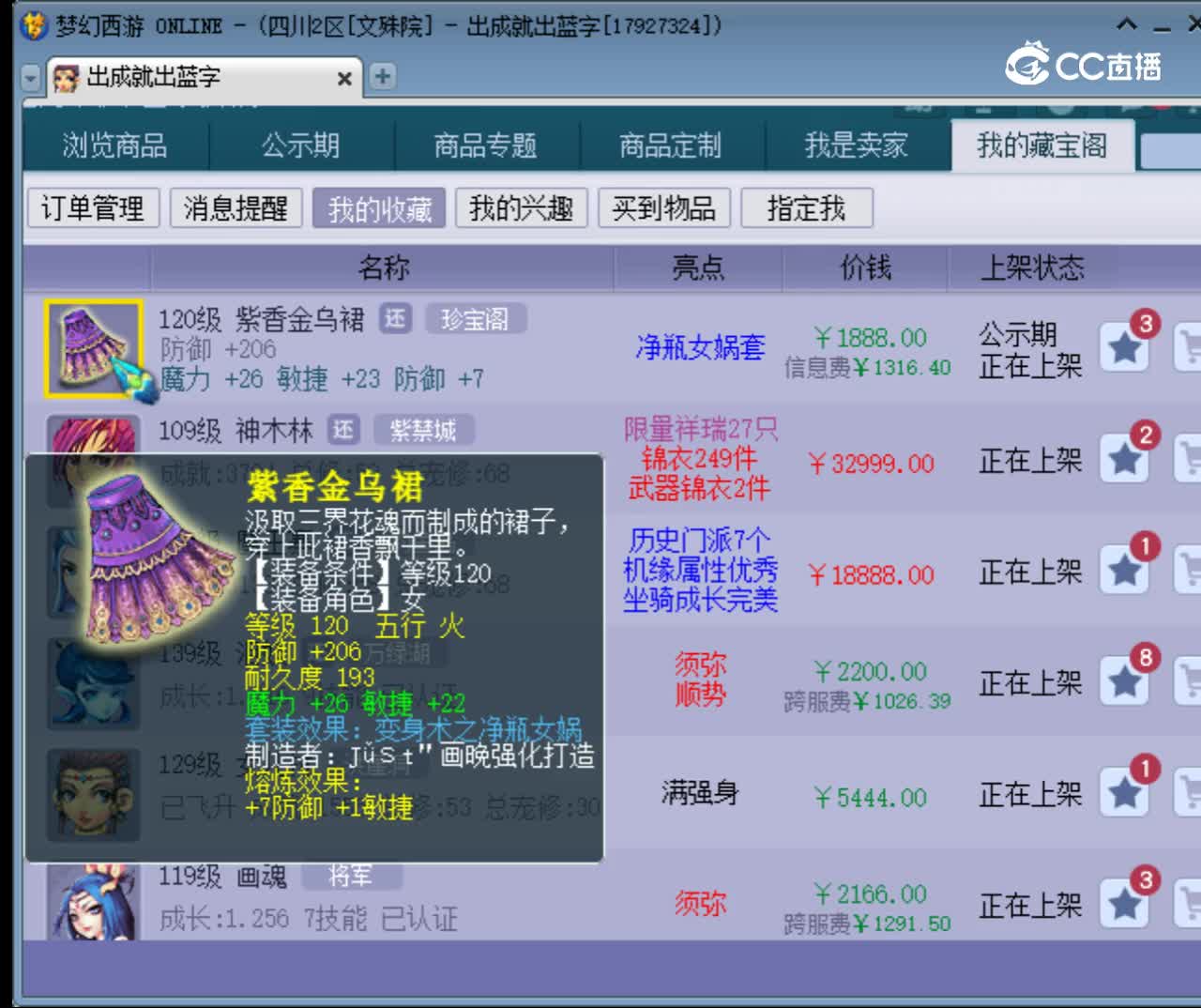This screenshot has width=1201, height=1008.
Task: Click the 满强身 highlight text
Action: [x=700, y=794]
